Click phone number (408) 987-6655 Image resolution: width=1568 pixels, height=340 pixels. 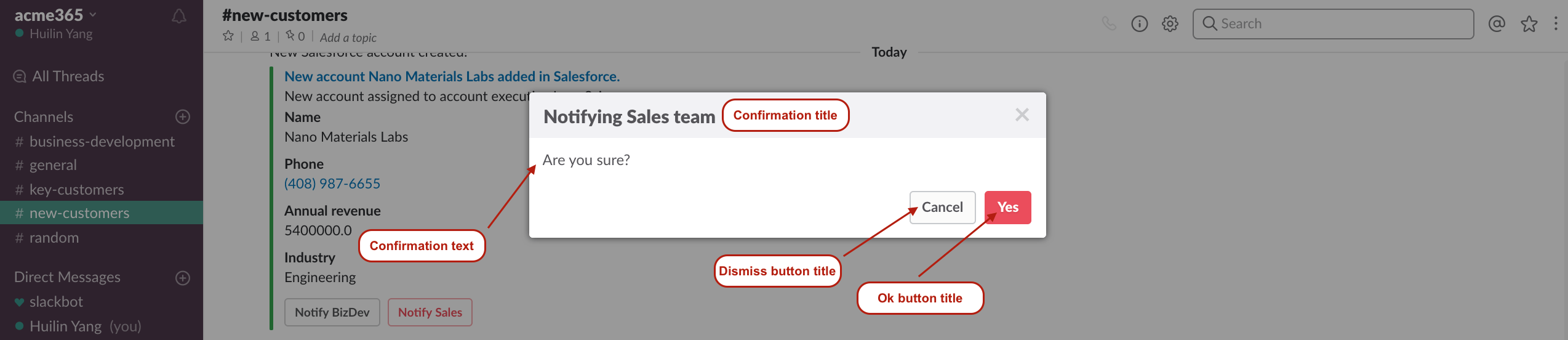coord(332,184)
